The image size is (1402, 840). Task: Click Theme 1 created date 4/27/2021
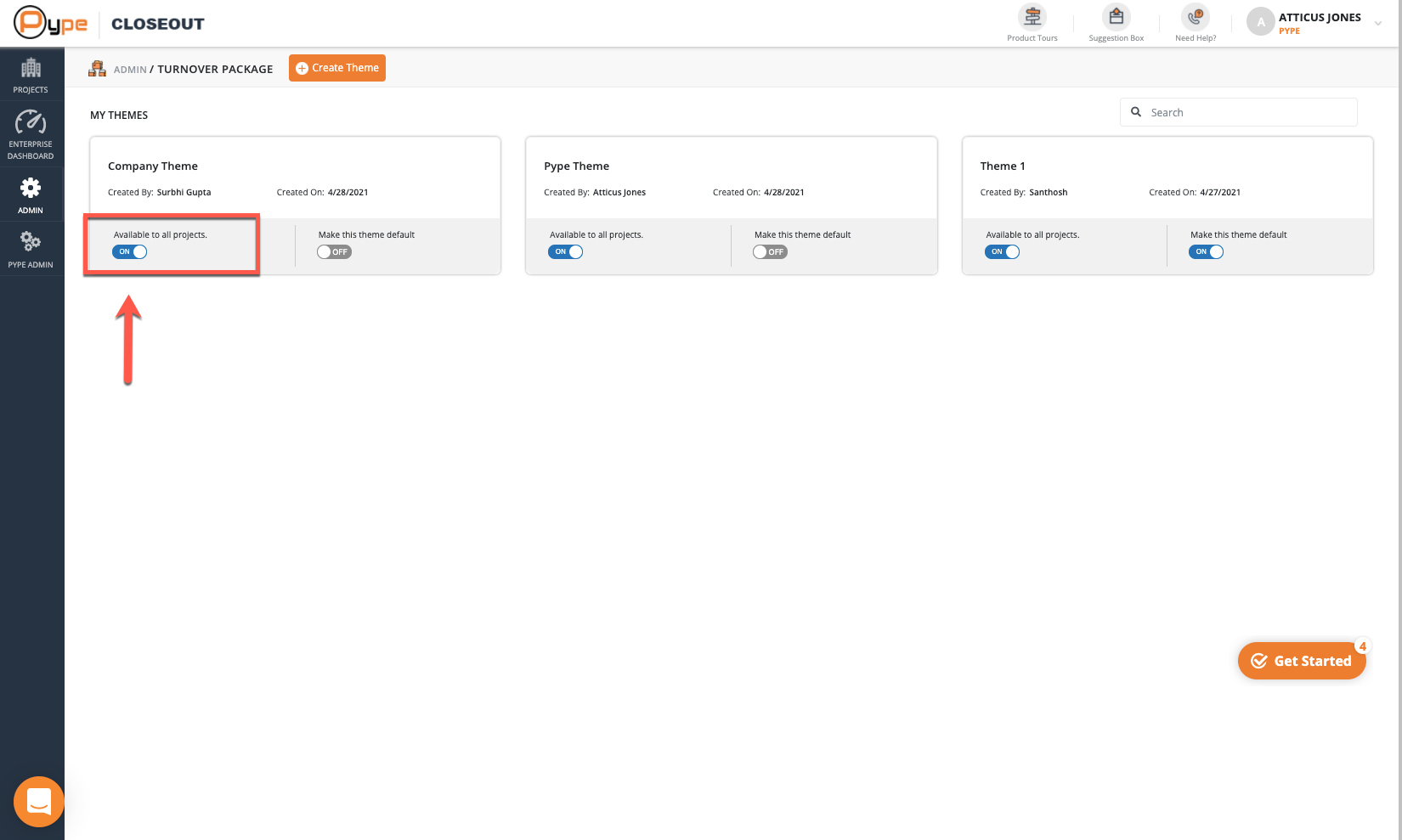pos(1220,193)
